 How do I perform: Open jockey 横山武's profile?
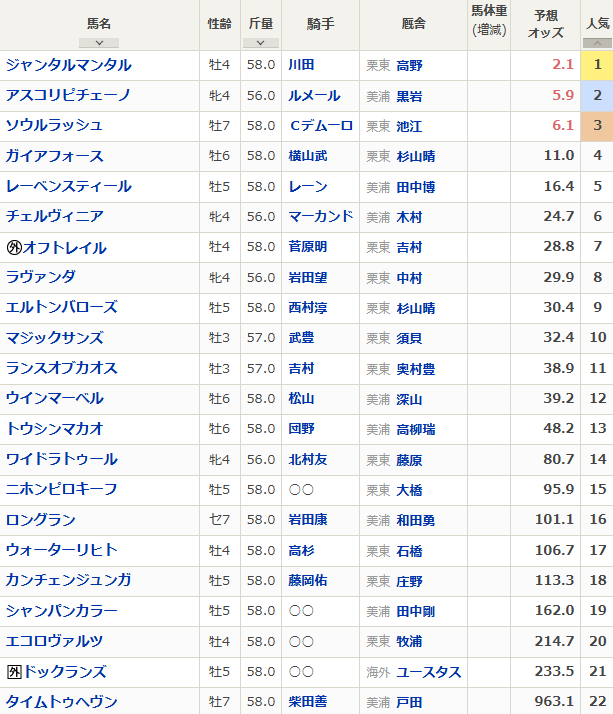click(307, 156)
